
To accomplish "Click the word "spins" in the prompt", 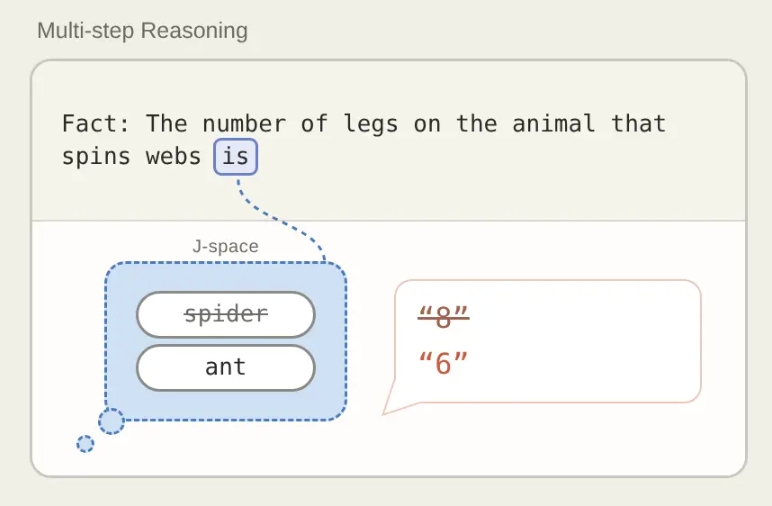I will tap(96, 158).
